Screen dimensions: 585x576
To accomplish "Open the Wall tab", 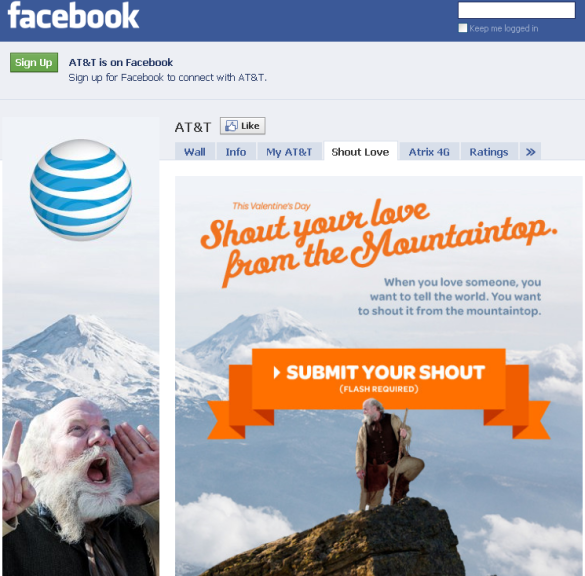I will pos(195,152).
